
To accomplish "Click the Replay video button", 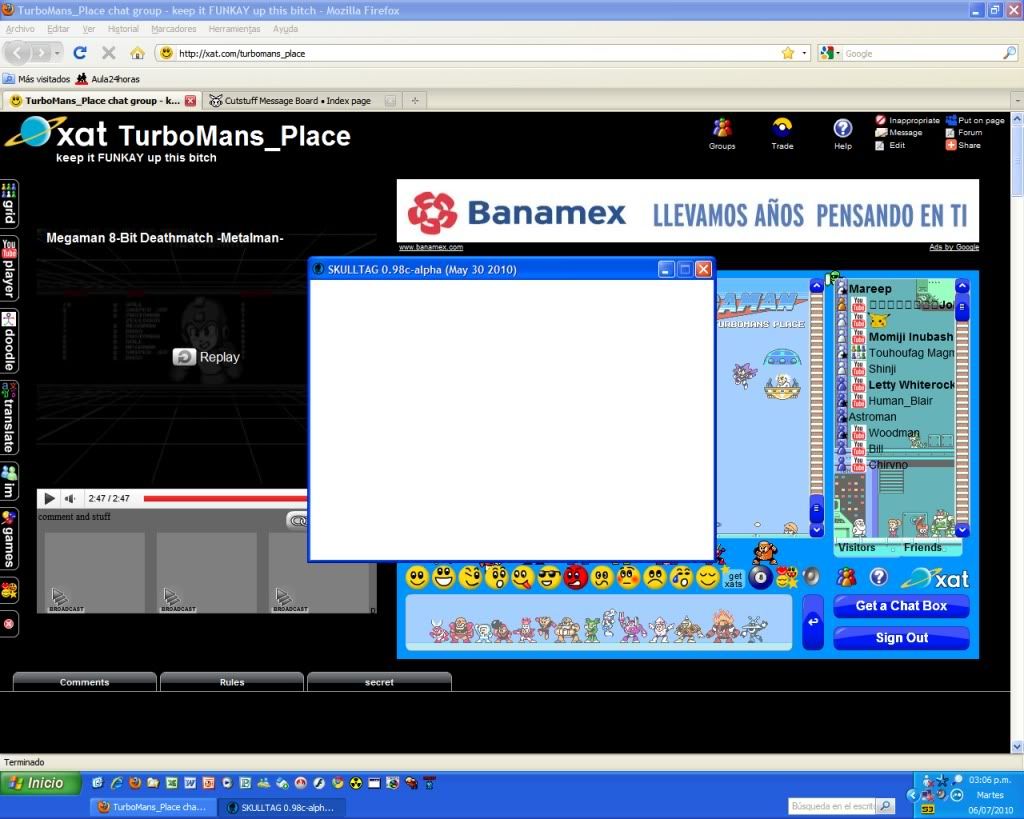I will 208,357.
